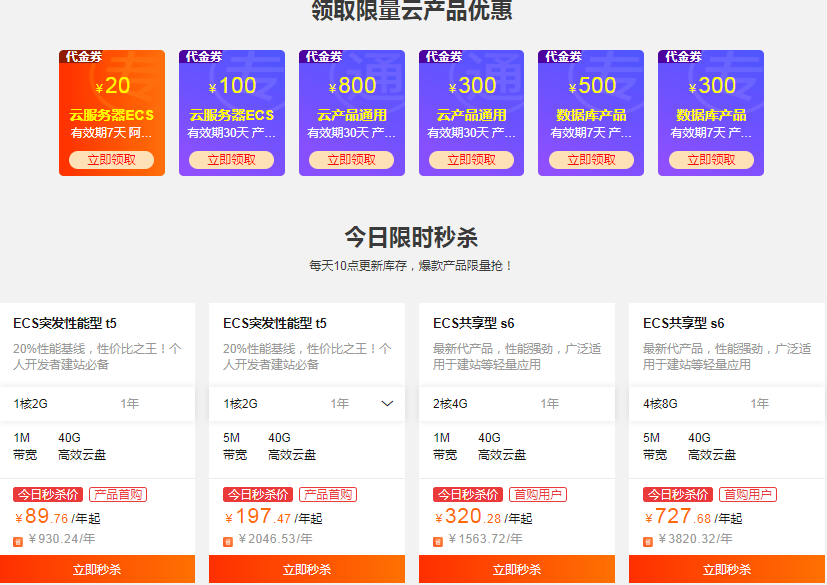This screenshot has height=585, width=827.
Task: Click 1M 带宽 in the ¥89.76 card
Action: pyautogui.click(x=25, y=446)
